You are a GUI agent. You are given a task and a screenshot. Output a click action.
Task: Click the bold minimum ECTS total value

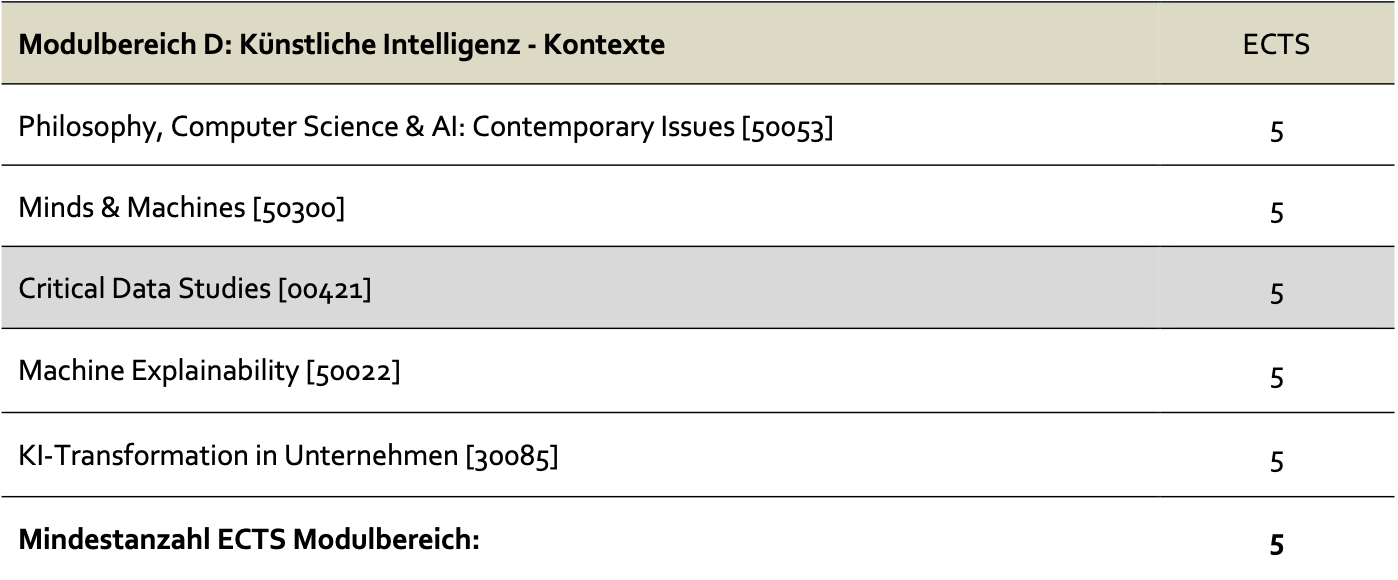click(1276, 545)
